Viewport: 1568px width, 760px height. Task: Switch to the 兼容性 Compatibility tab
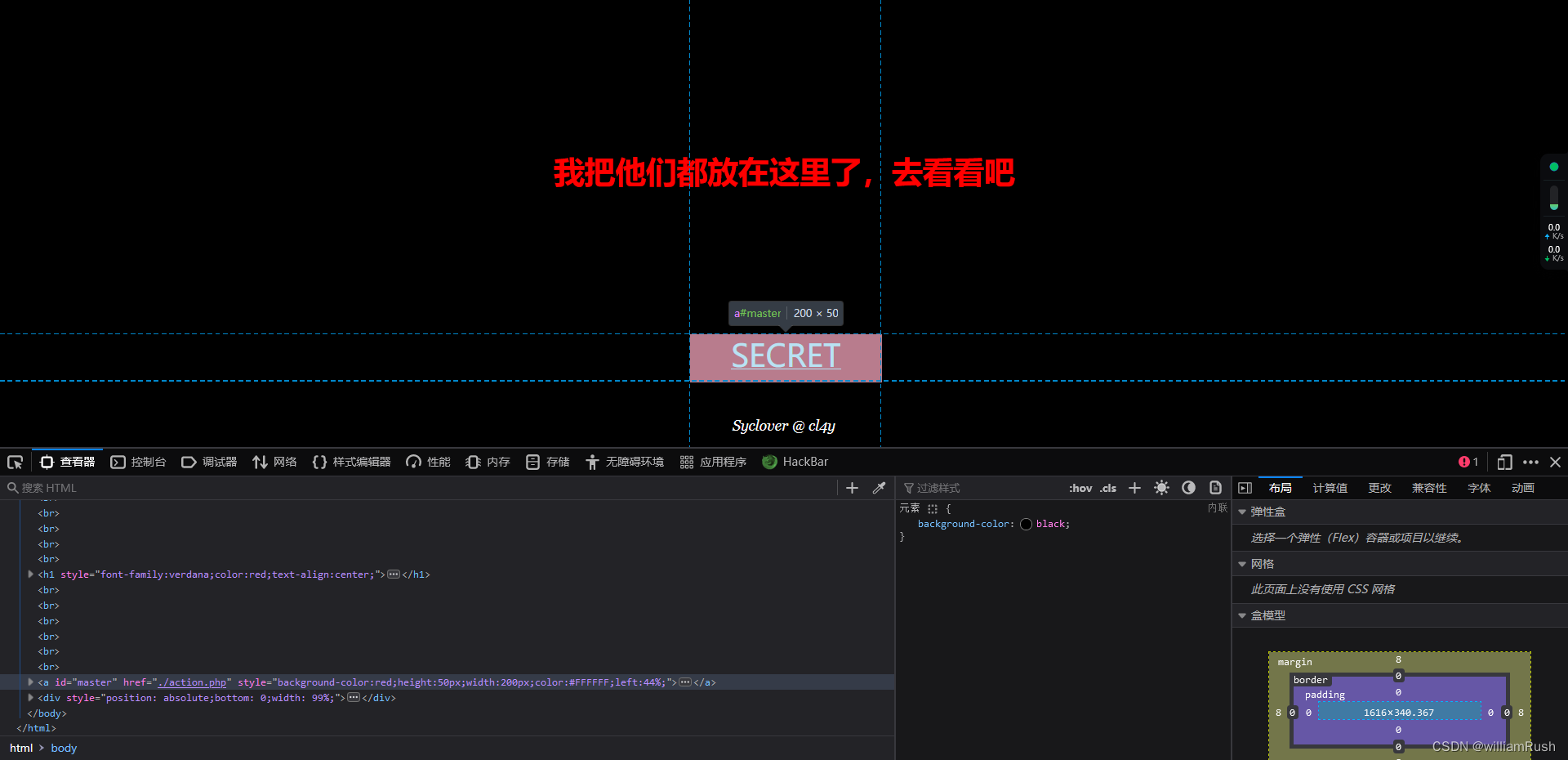pos(1429,488)
